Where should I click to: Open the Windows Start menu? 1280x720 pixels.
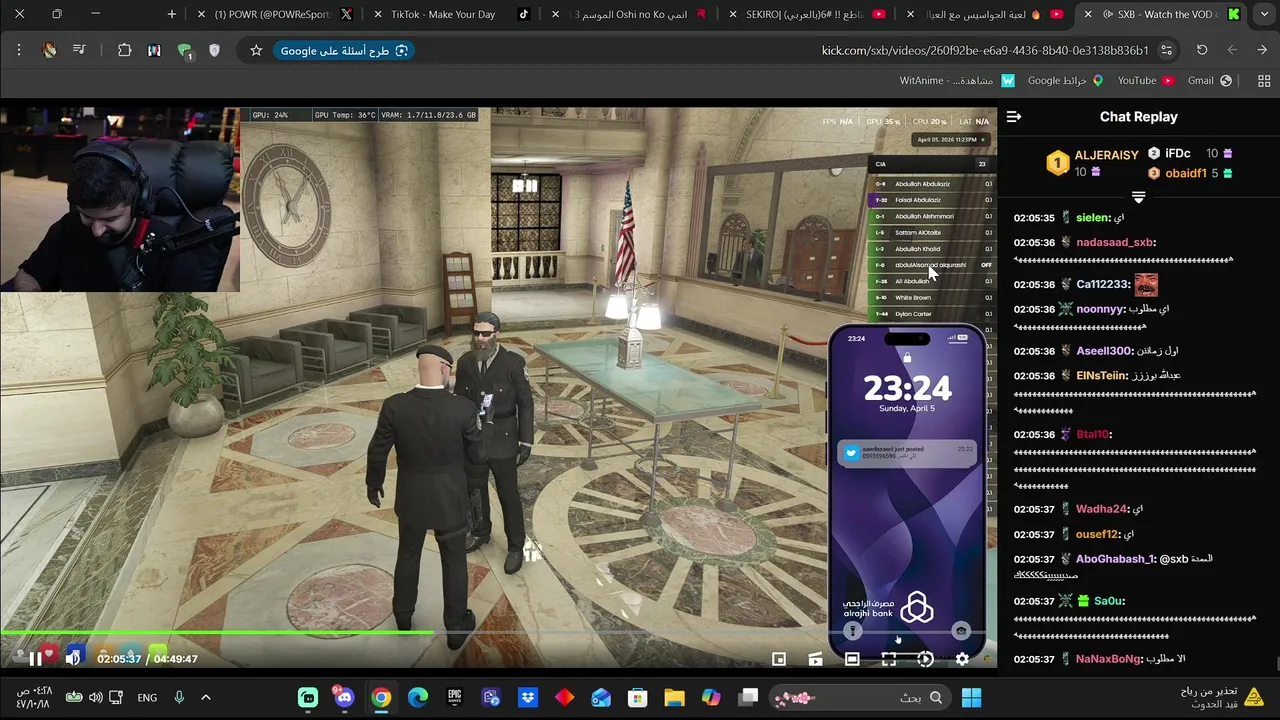click(x=971, y=697)
